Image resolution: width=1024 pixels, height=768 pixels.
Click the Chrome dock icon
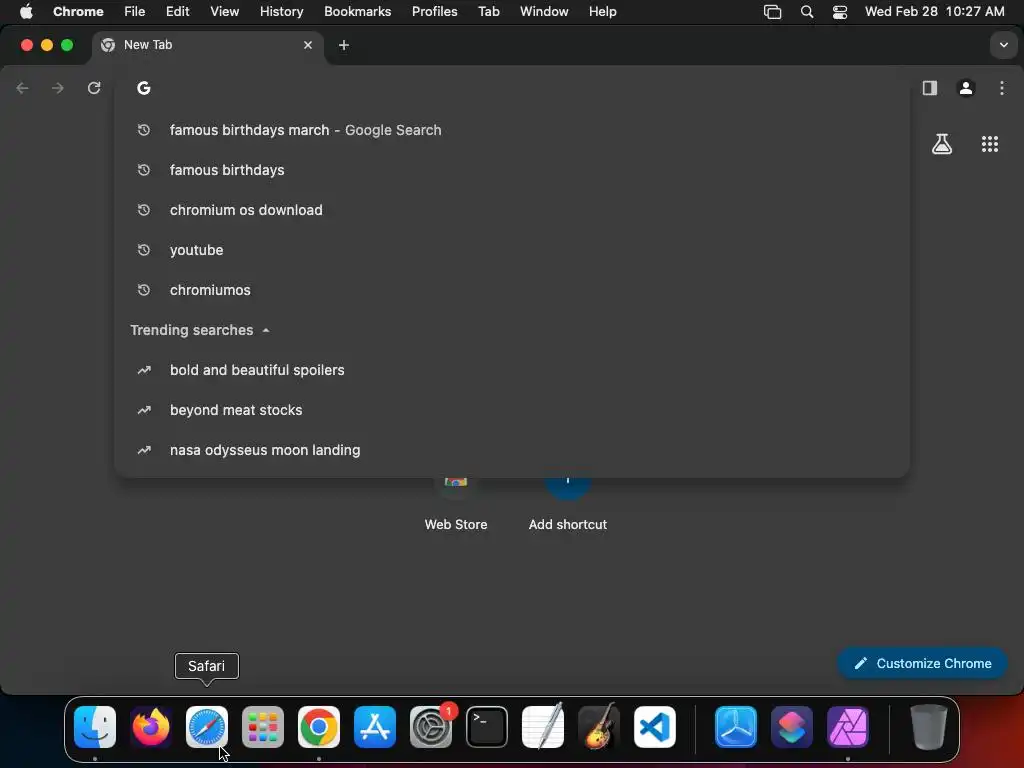(319, 727)
